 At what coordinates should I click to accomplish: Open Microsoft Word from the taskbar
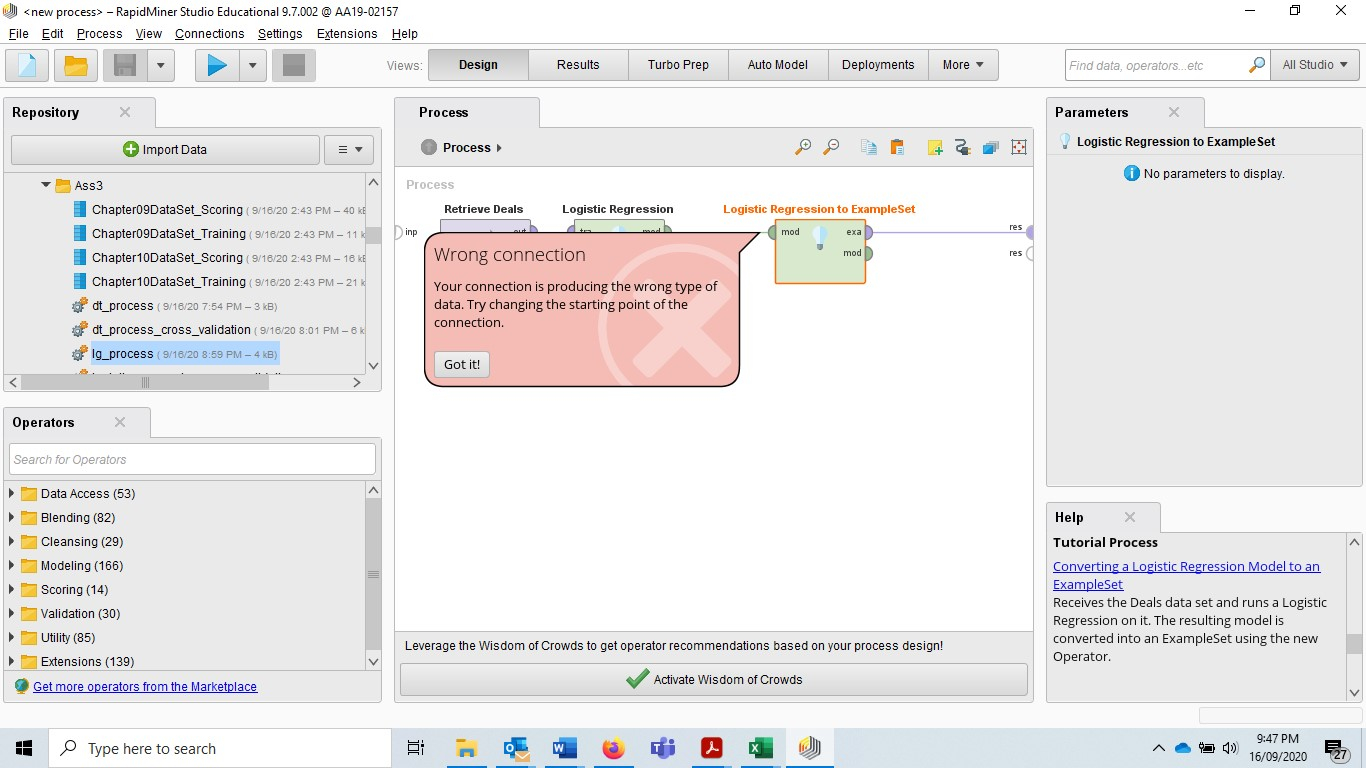[564, 748]
